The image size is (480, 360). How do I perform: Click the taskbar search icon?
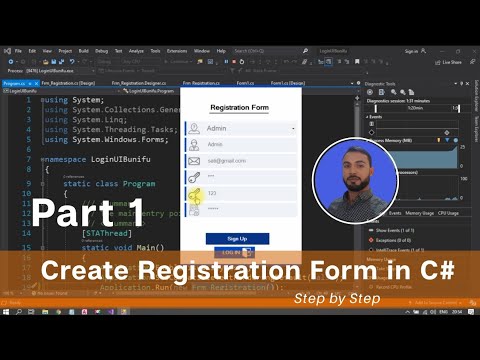[19, 312]
